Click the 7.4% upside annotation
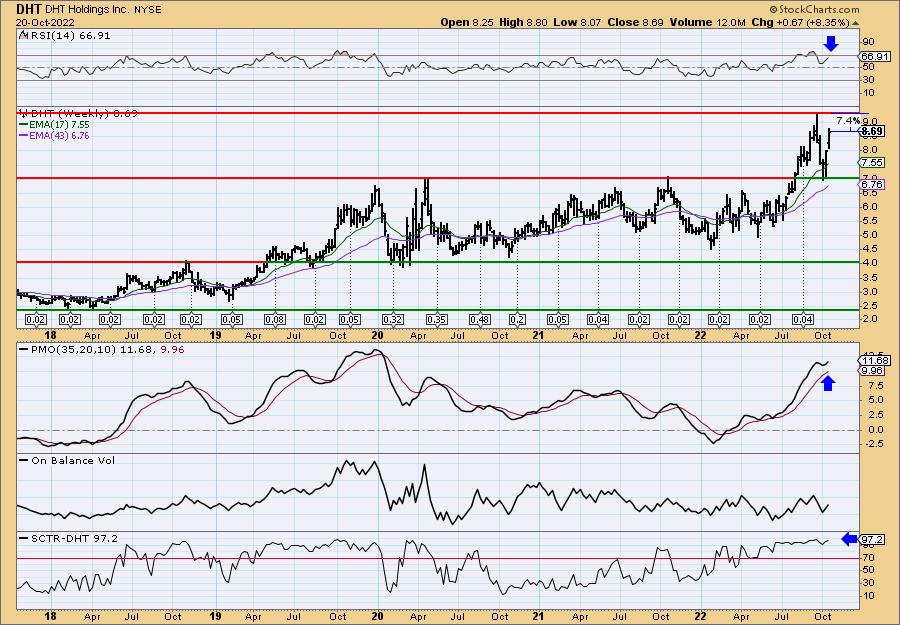Viewport: 900px width, 625px height. click(848, 121)
